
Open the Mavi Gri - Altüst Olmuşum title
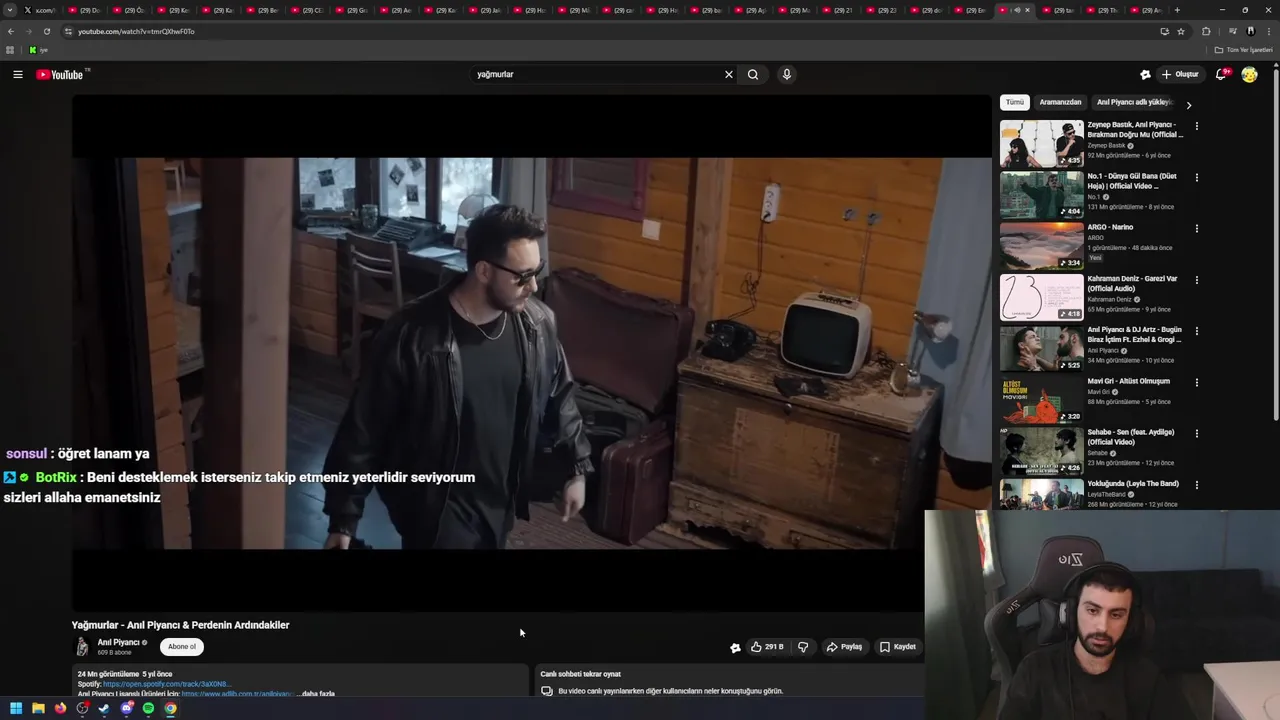click(1128, 381)
